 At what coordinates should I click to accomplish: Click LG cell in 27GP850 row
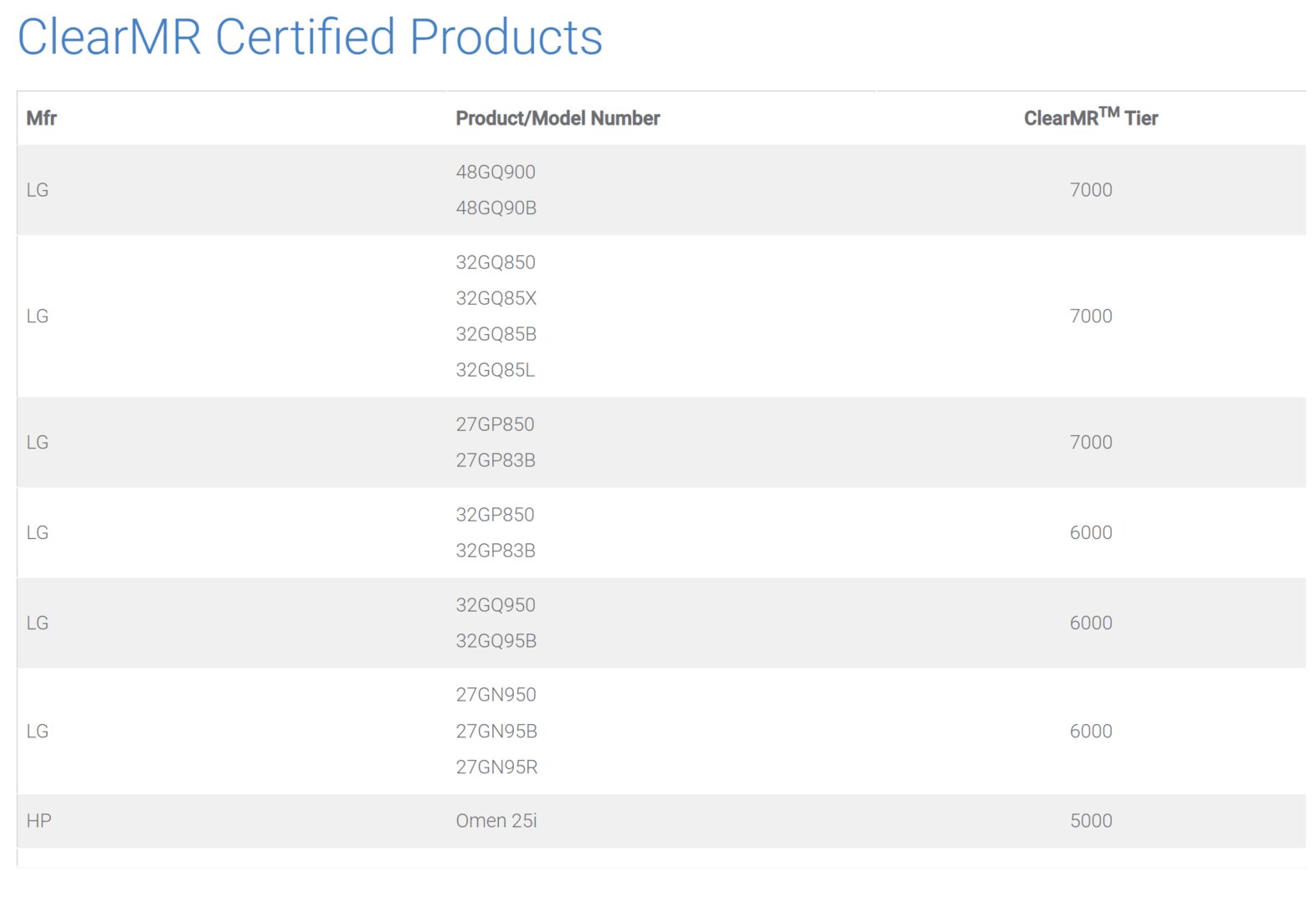coord(38,443)
